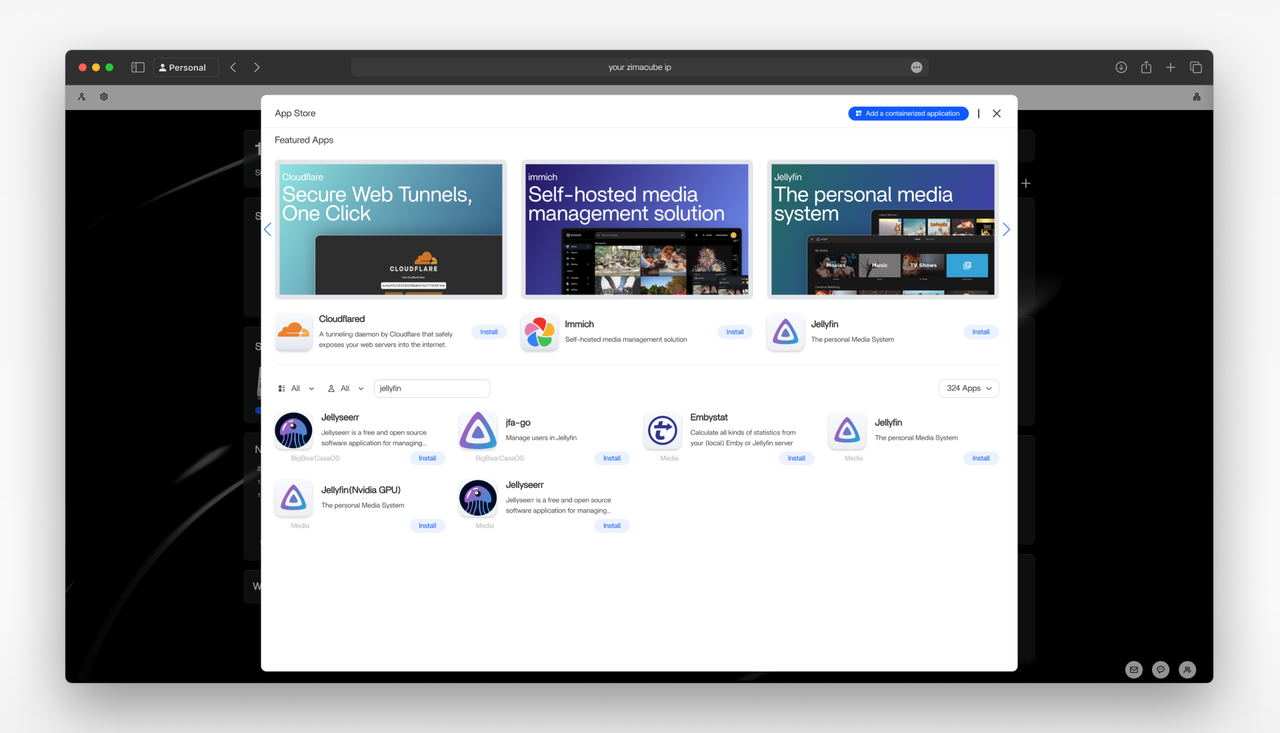Image resolution: width=1280 pixels, height=733 pixels.
Task: Install Jellyfin(Nvidia GPU)
Action: pos(427,525)
